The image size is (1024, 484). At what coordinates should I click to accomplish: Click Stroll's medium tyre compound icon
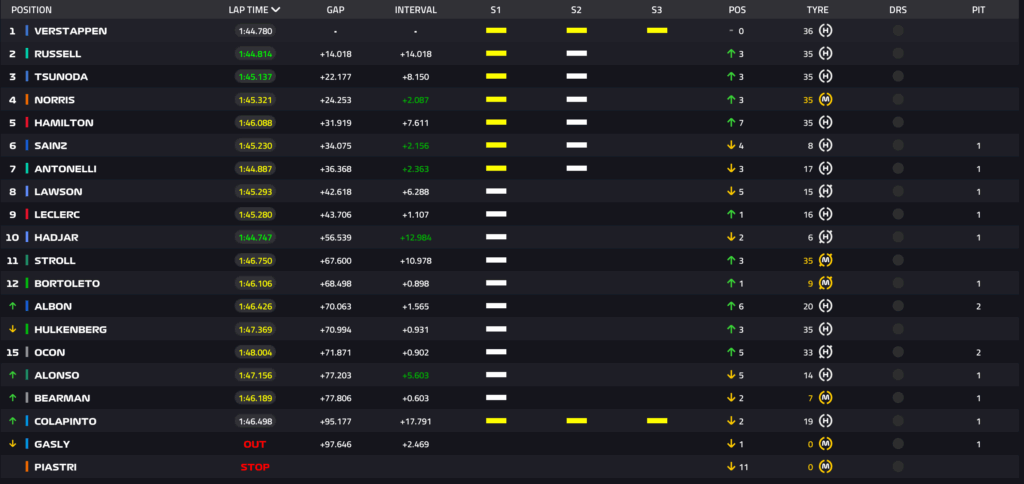point(826,261)
